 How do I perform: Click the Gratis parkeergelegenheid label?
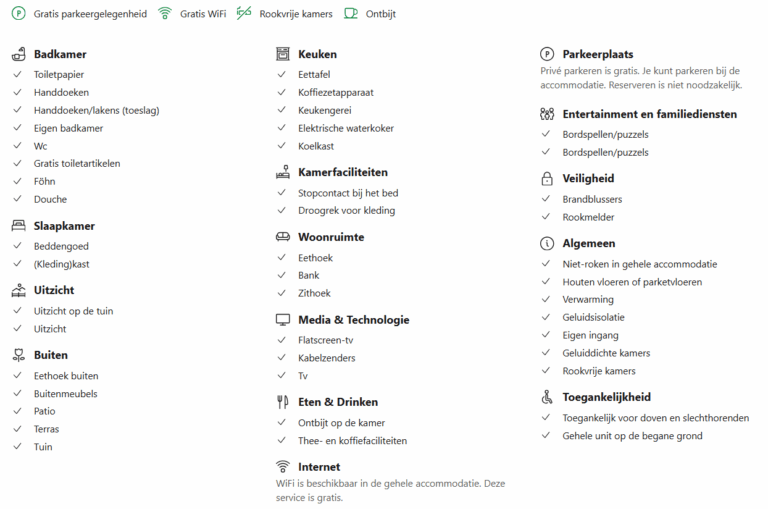pyautogui.click(x=90, y=14)
